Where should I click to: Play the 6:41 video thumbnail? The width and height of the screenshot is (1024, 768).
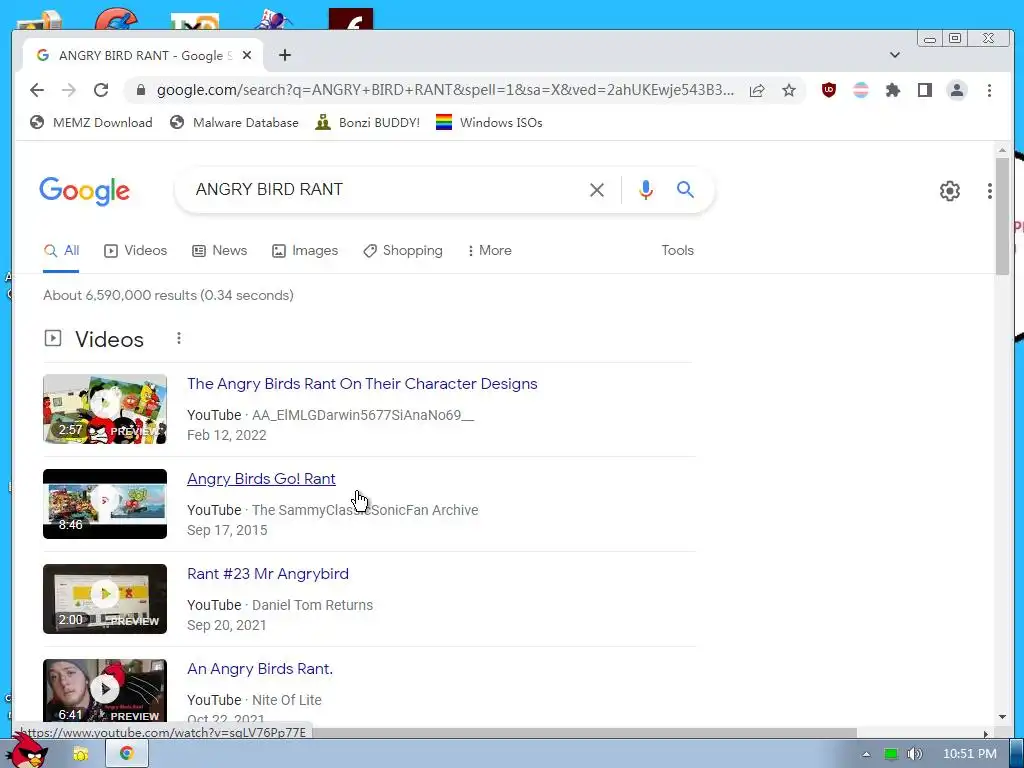(x=105, y=691)
